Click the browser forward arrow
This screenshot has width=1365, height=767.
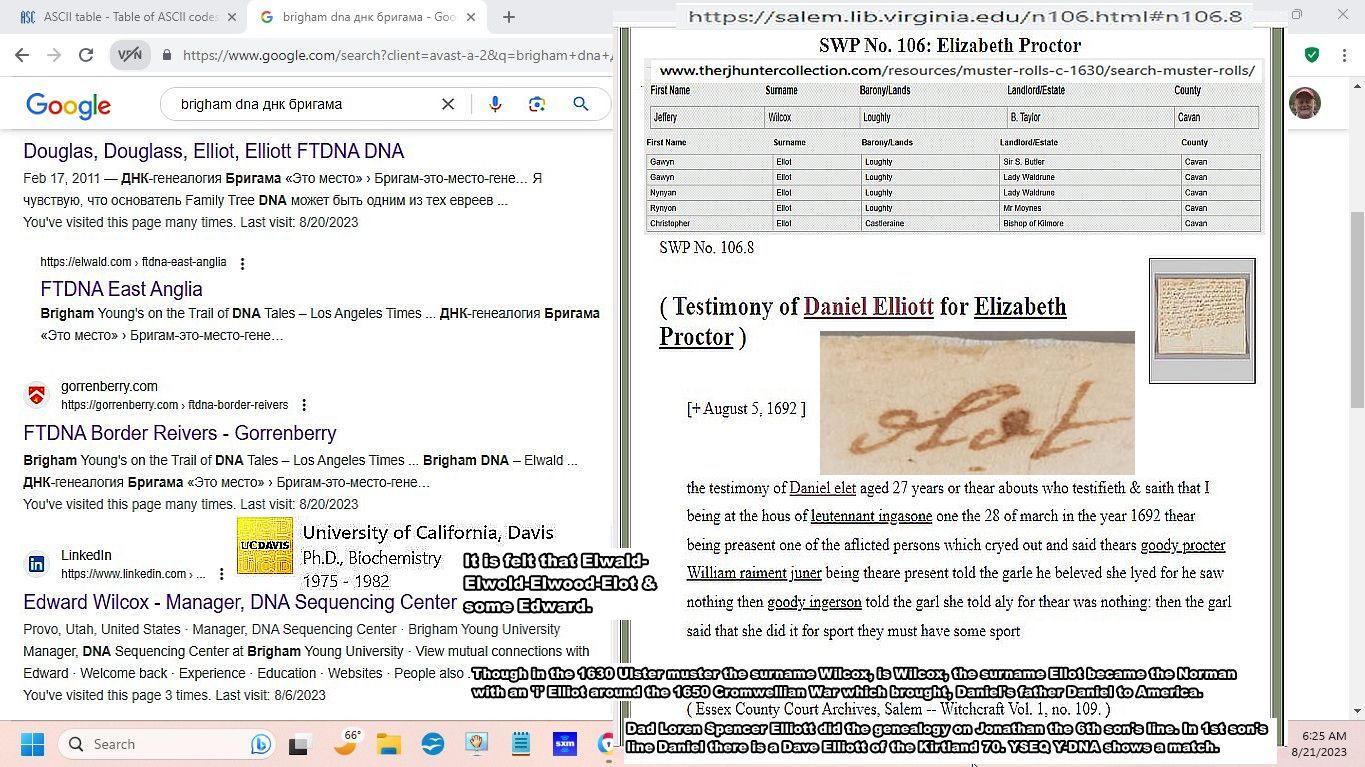[x=55, y=55]
